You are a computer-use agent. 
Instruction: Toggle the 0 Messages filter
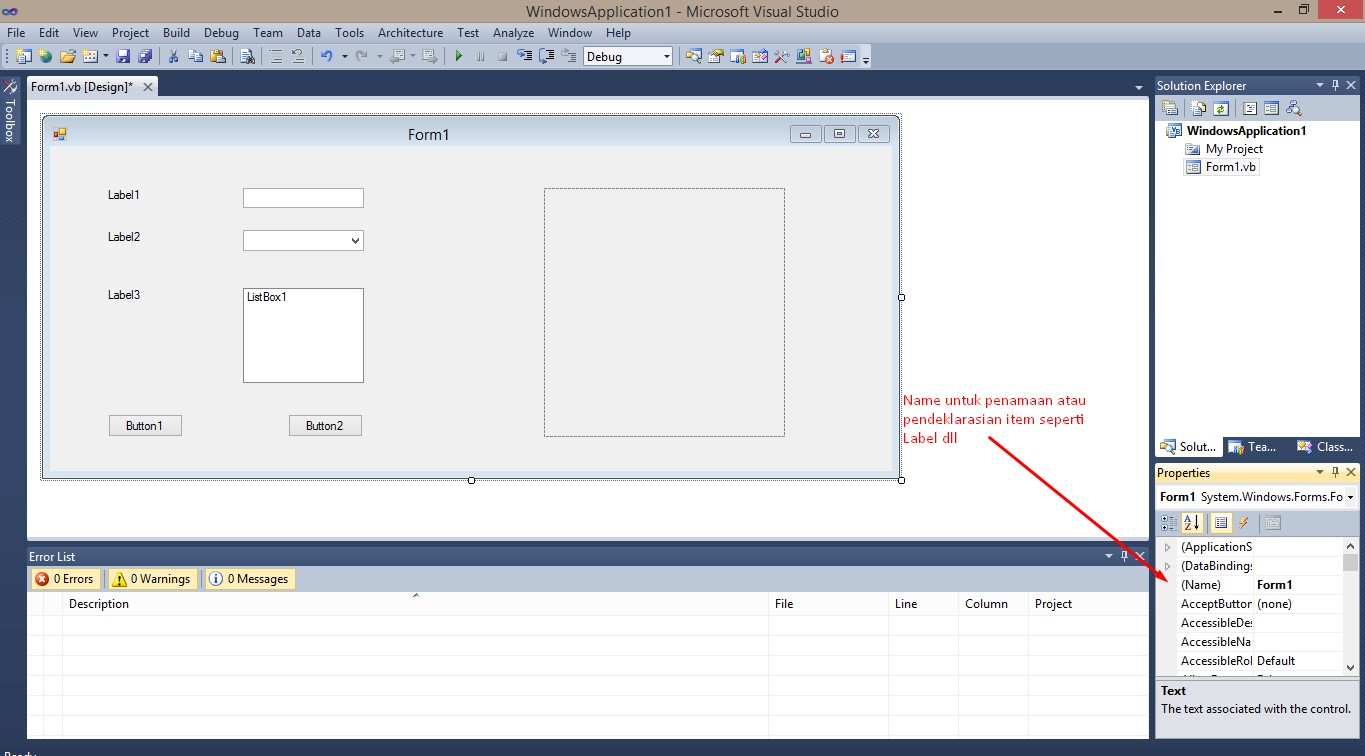click(249, 578)
